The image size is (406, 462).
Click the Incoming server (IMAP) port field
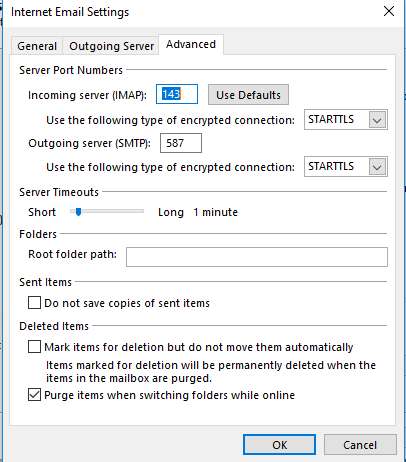pyautogui.click(x=177, y=94)
